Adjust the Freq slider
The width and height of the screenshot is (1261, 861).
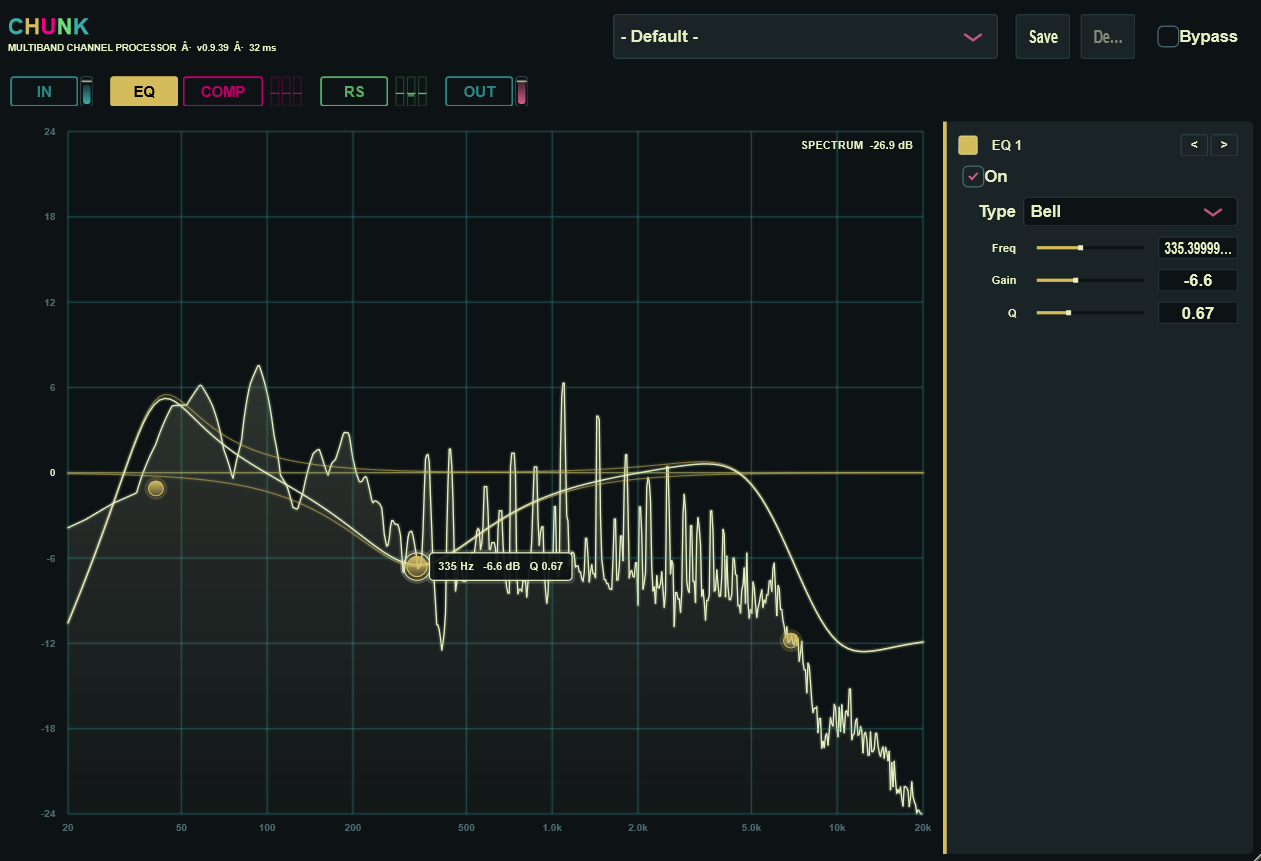pos(1090,247)
